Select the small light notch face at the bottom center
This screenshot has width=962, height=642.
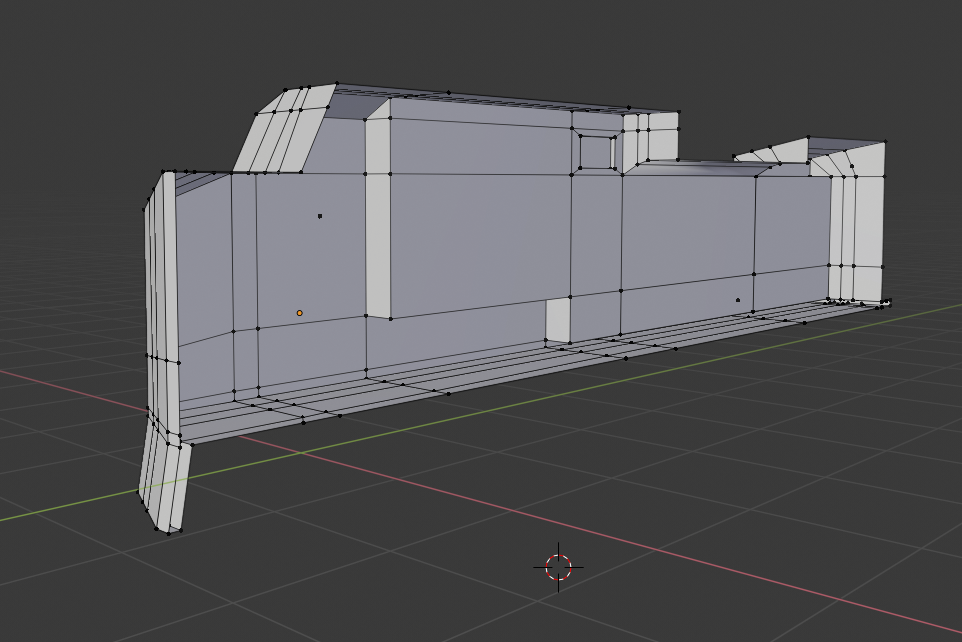pos(558,320)
